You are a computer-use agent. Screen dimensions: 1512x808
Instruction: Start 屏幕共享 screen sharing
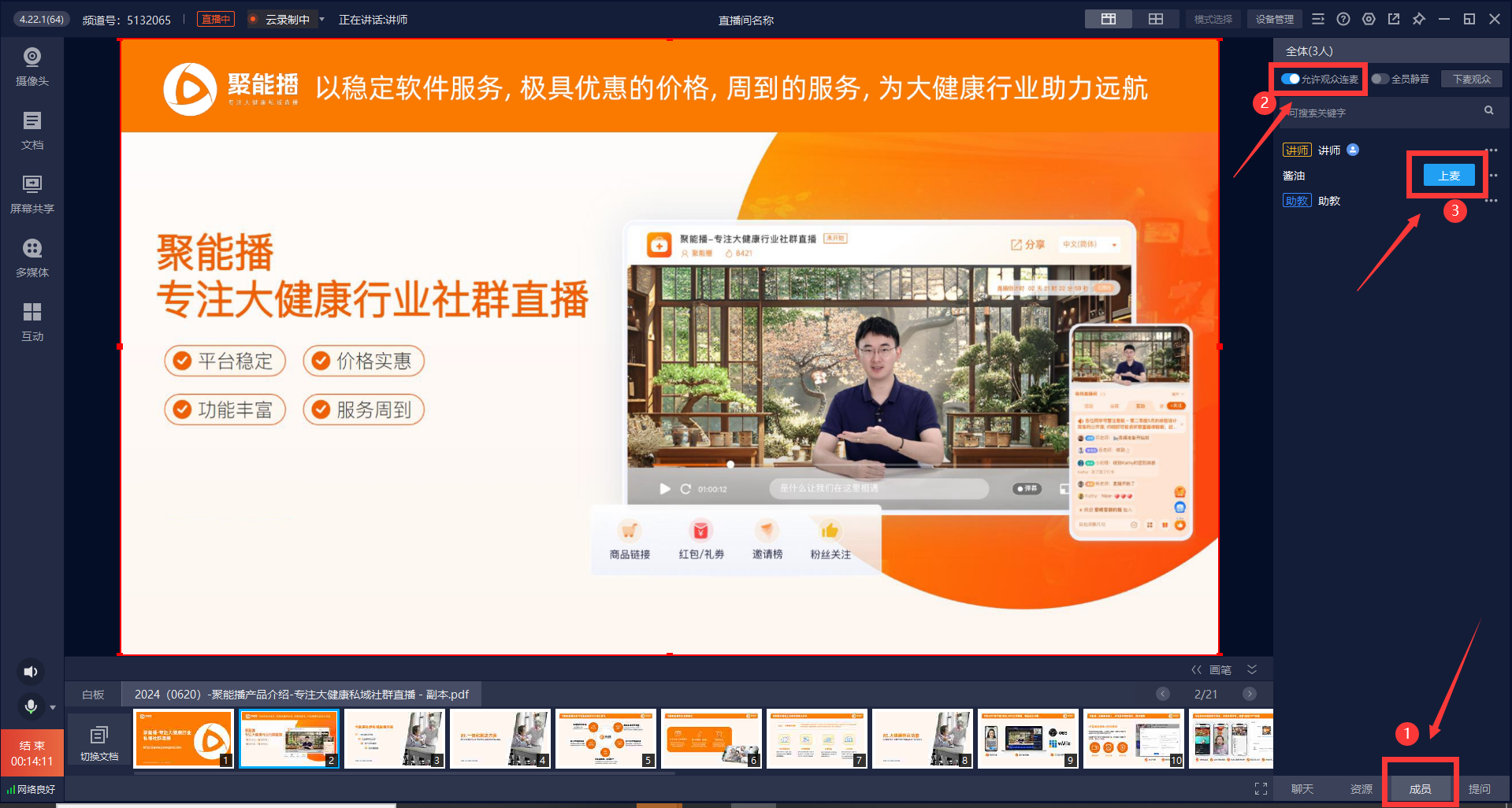coord(32,195)
